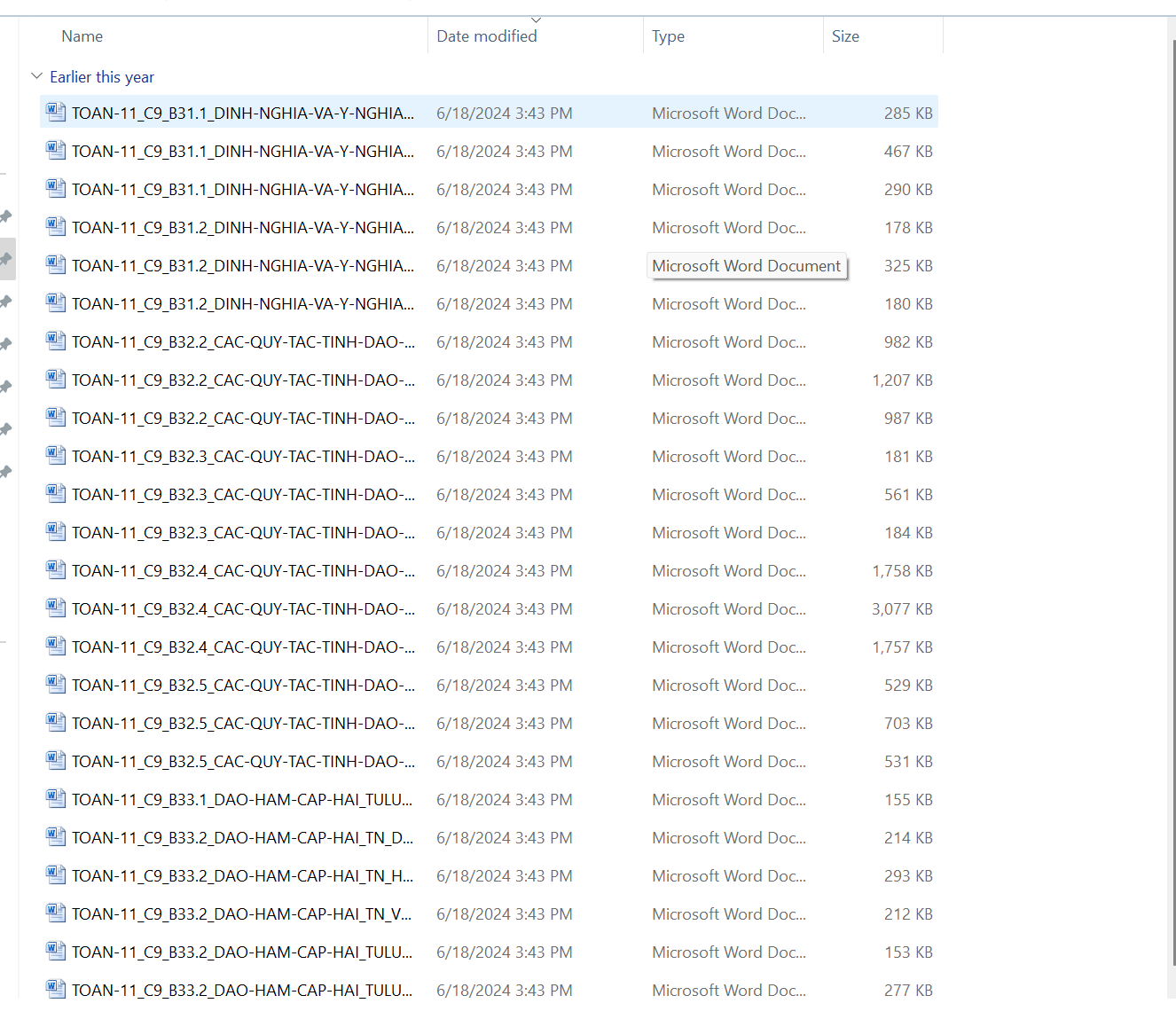The width and height of the screenshot is (1176, 1019).
Task: Click the sort arrow above Date modified
Action: click(x=536, y=20)
